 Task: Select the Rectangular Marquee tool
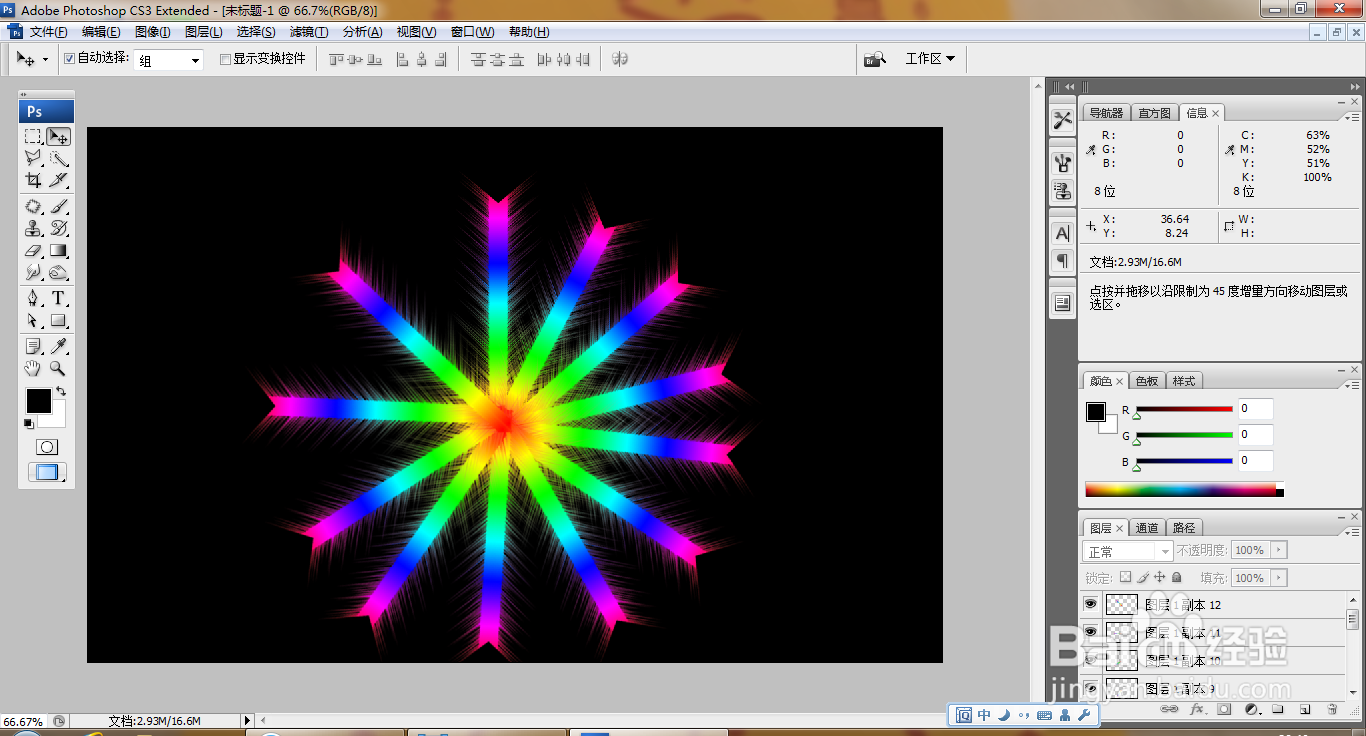coord(34,136)
